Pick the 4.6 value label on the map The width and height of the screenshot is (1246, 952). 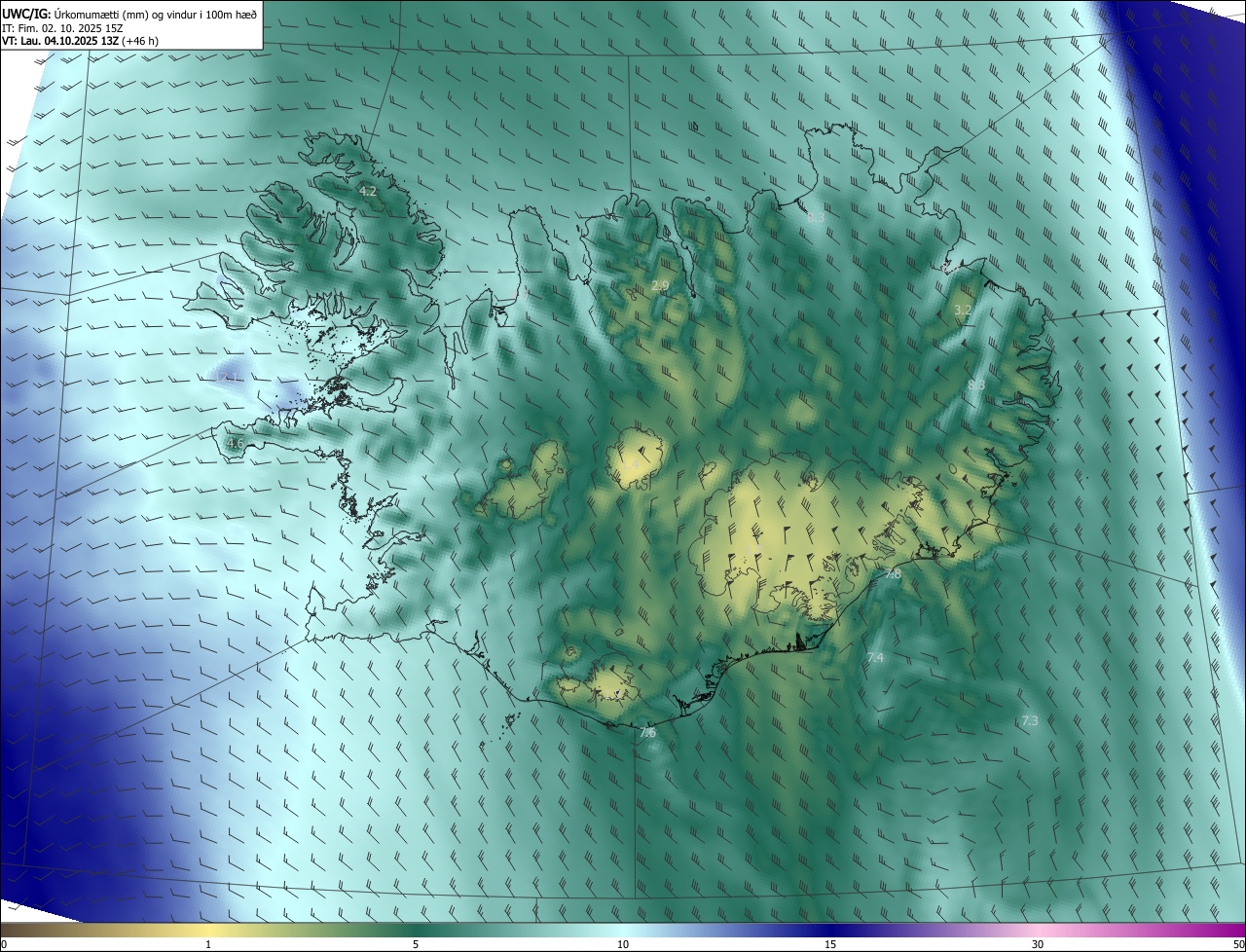[235, 444]
